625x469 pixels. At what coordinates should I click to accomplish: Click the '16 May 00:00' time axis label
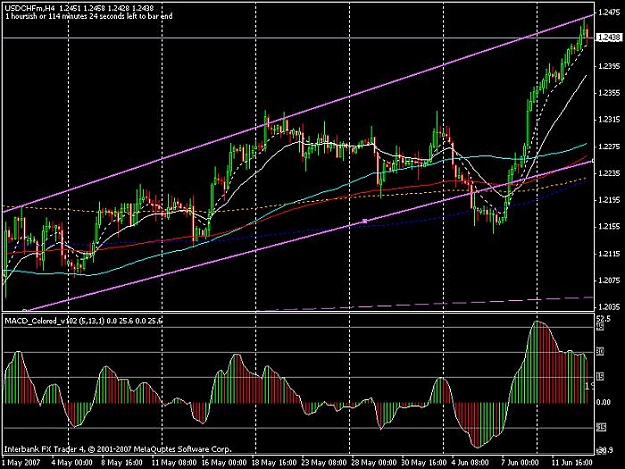click(224, 463)
